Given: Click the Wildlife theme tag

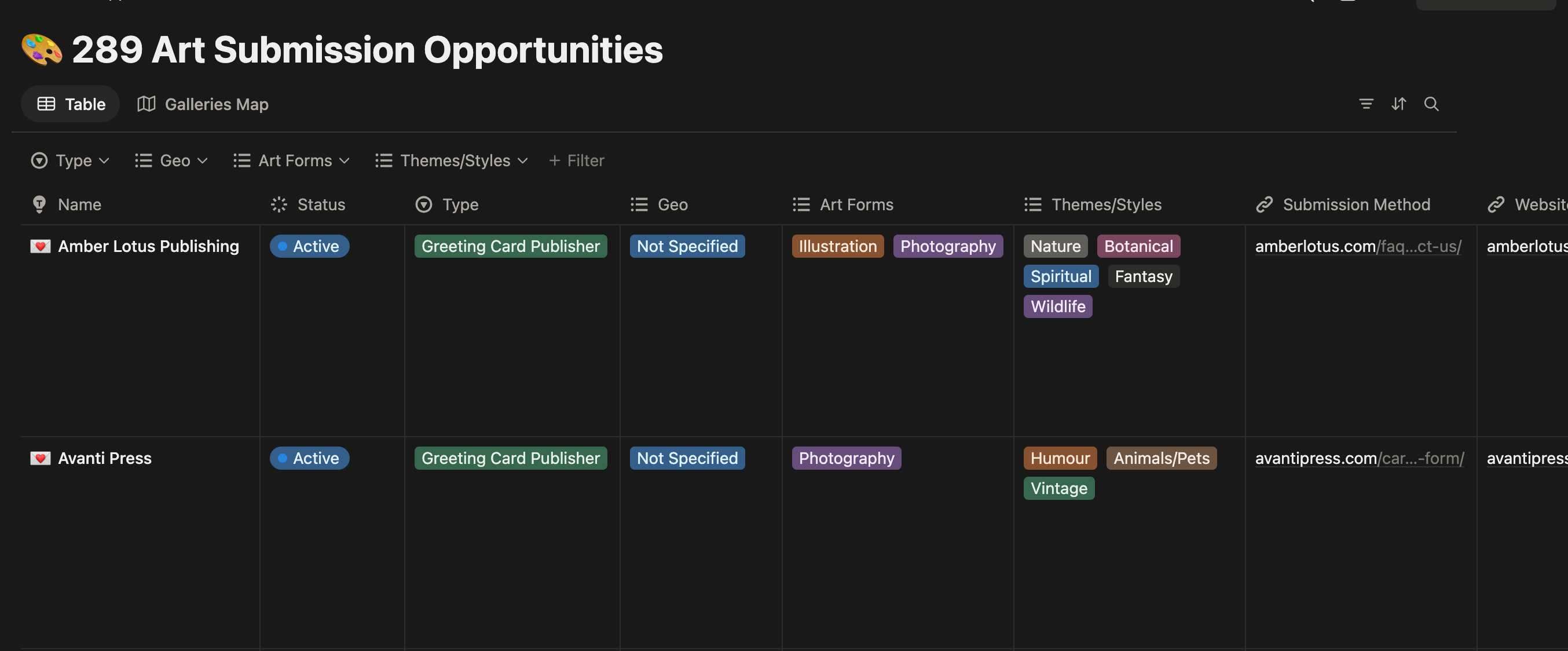Looking at the screenshot, I should 1058,306.
